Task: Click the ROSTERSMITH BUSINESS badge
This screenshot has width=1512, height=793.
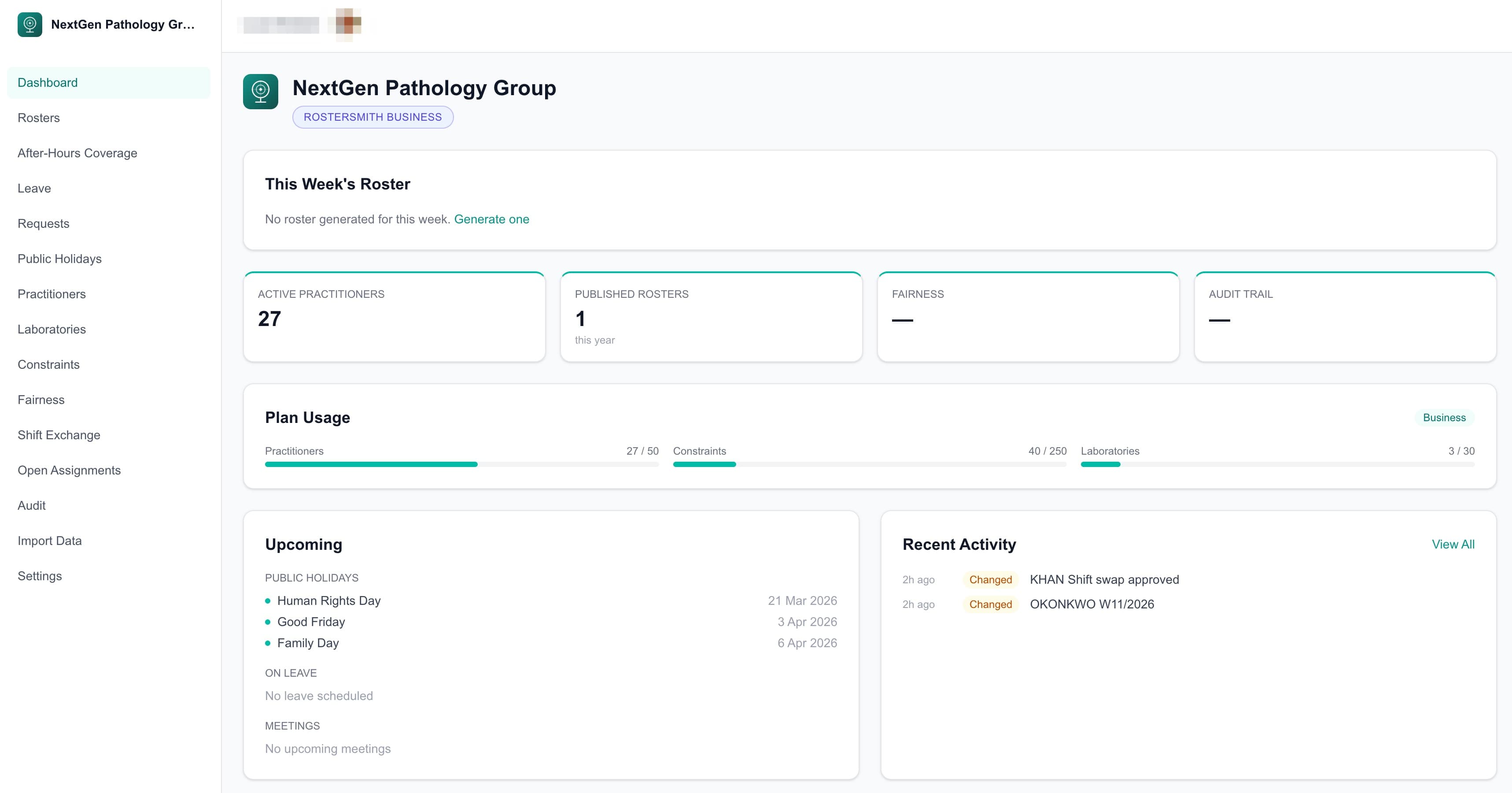Action: pyautogui.click(x=373, y=117)
